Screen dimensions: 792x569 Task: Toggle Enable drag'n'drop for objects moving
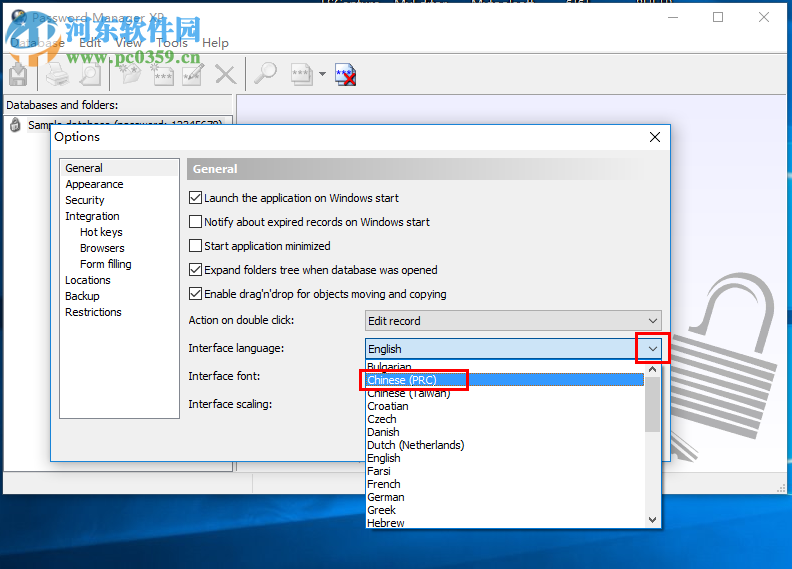pos(195,293)
